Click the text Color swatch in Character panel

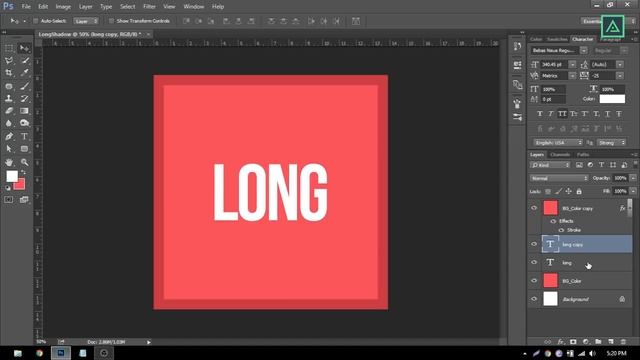(x=612, y=99)
